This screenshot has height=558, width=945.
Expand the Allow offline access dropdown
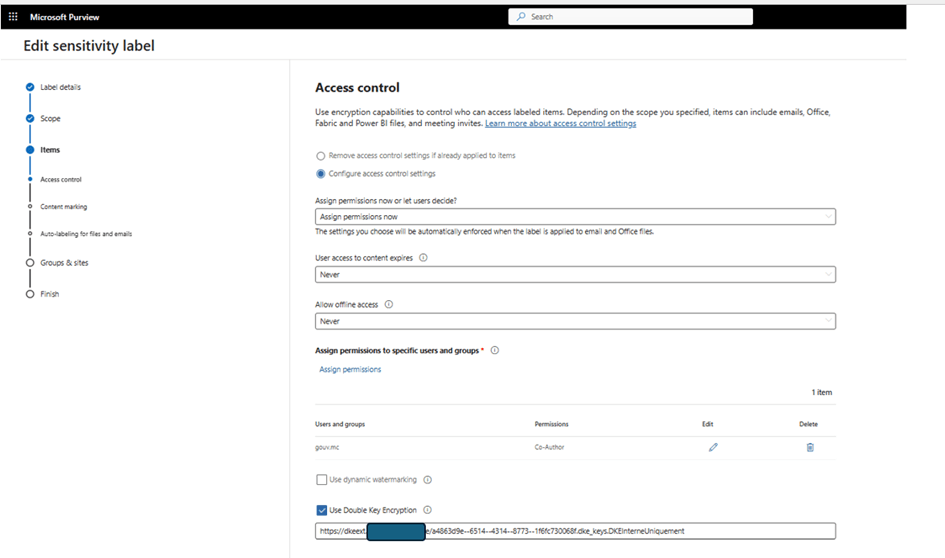coord(575,321)
